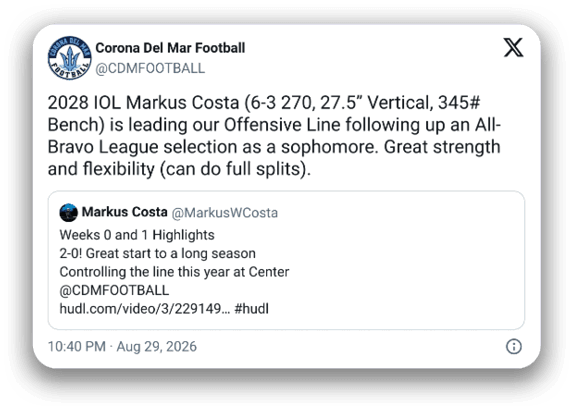Click the X logo in the tweet corner

[513, 48]
